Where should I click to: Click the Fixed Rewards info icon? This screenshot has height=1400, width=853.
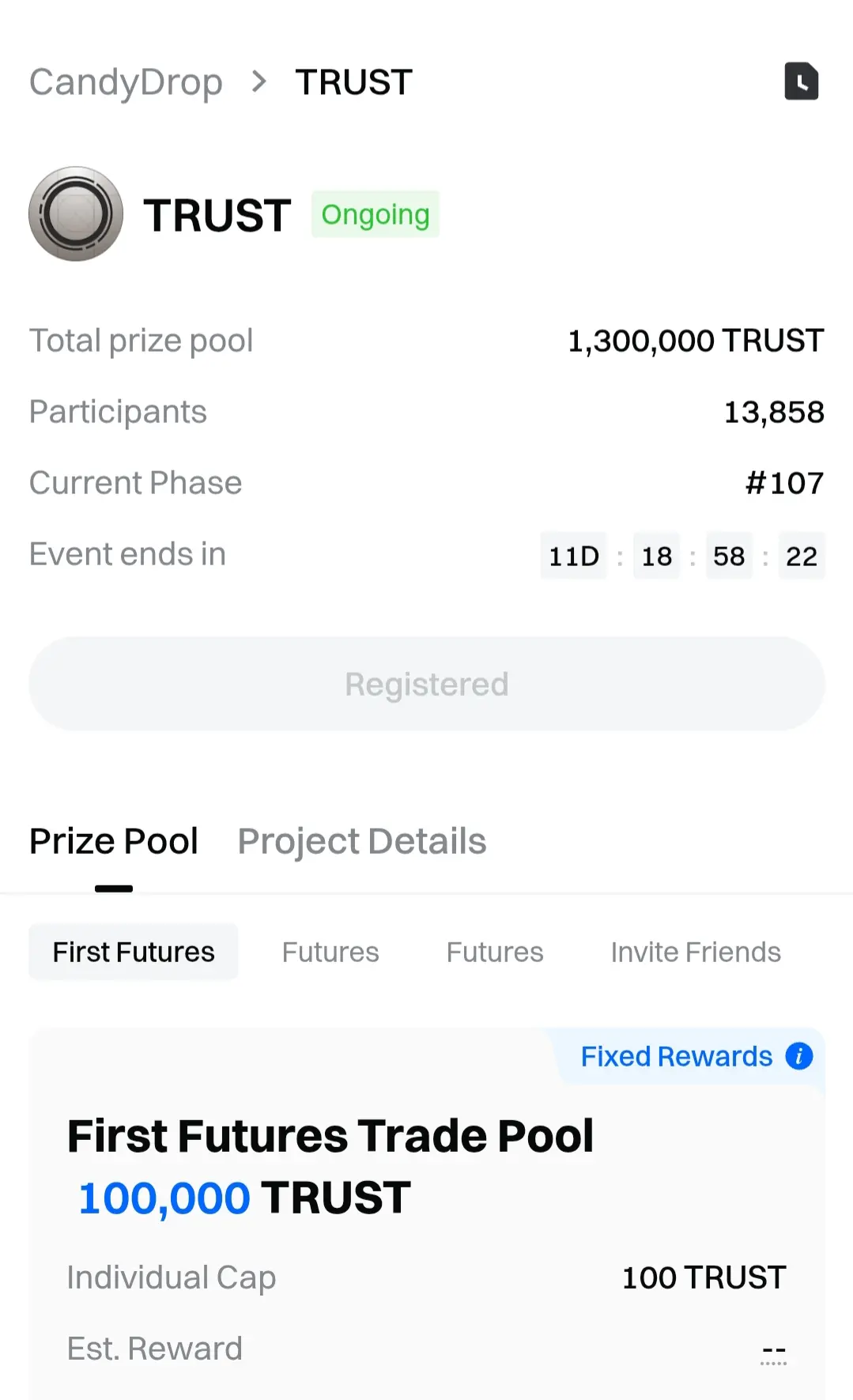(x=798, y=1056)
